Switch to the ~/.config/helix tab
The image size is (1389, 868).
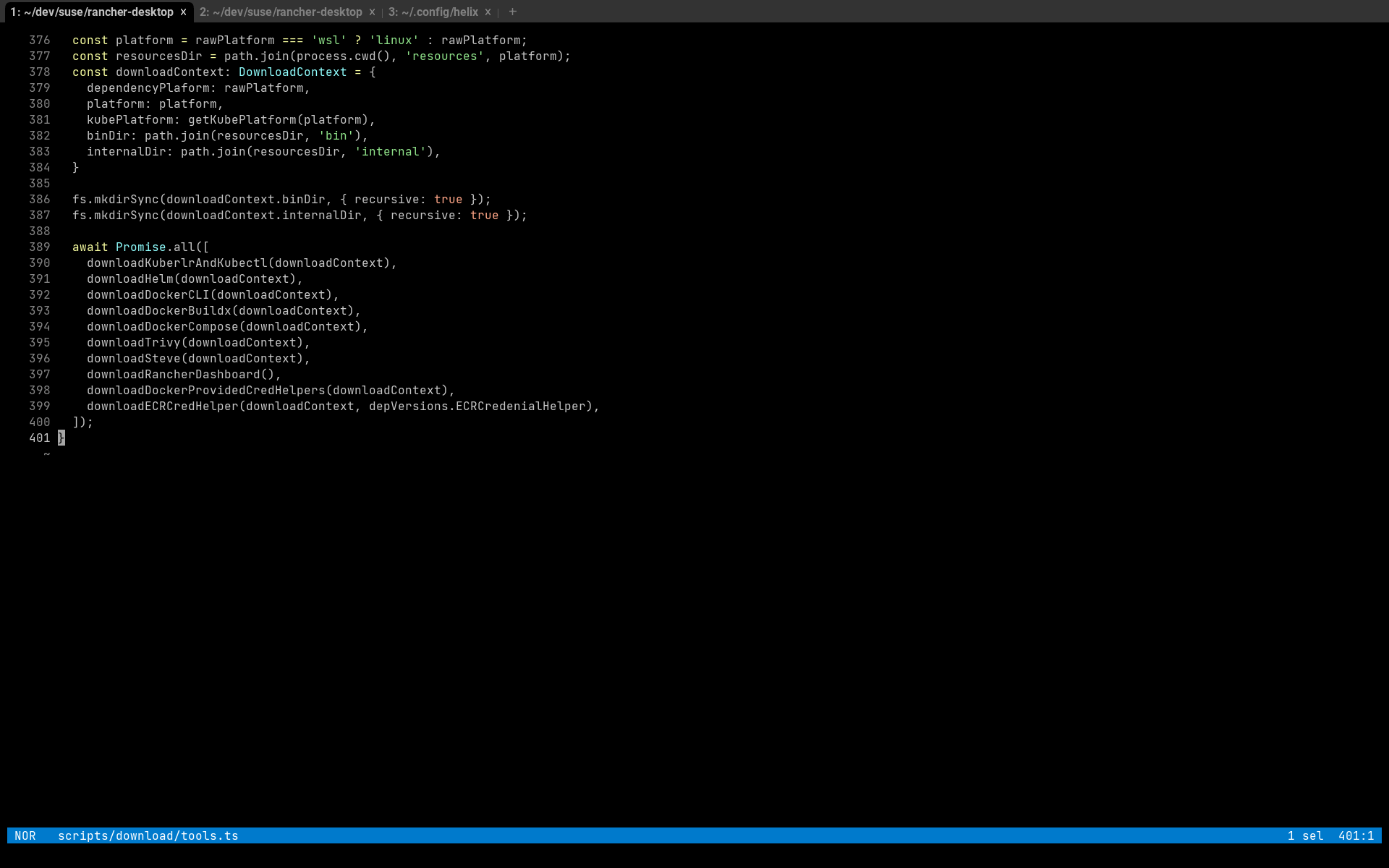point(433,12)
